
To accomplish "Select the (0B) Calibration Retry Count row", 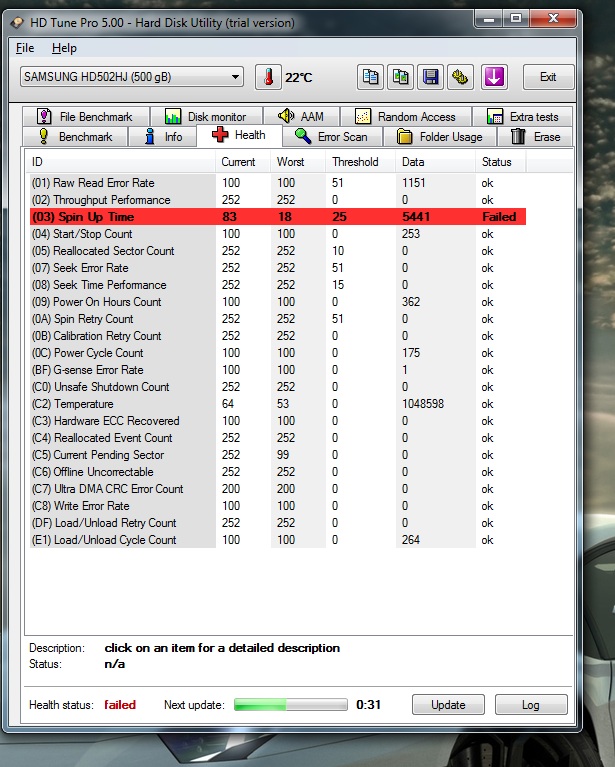I will tap(278, 336).
